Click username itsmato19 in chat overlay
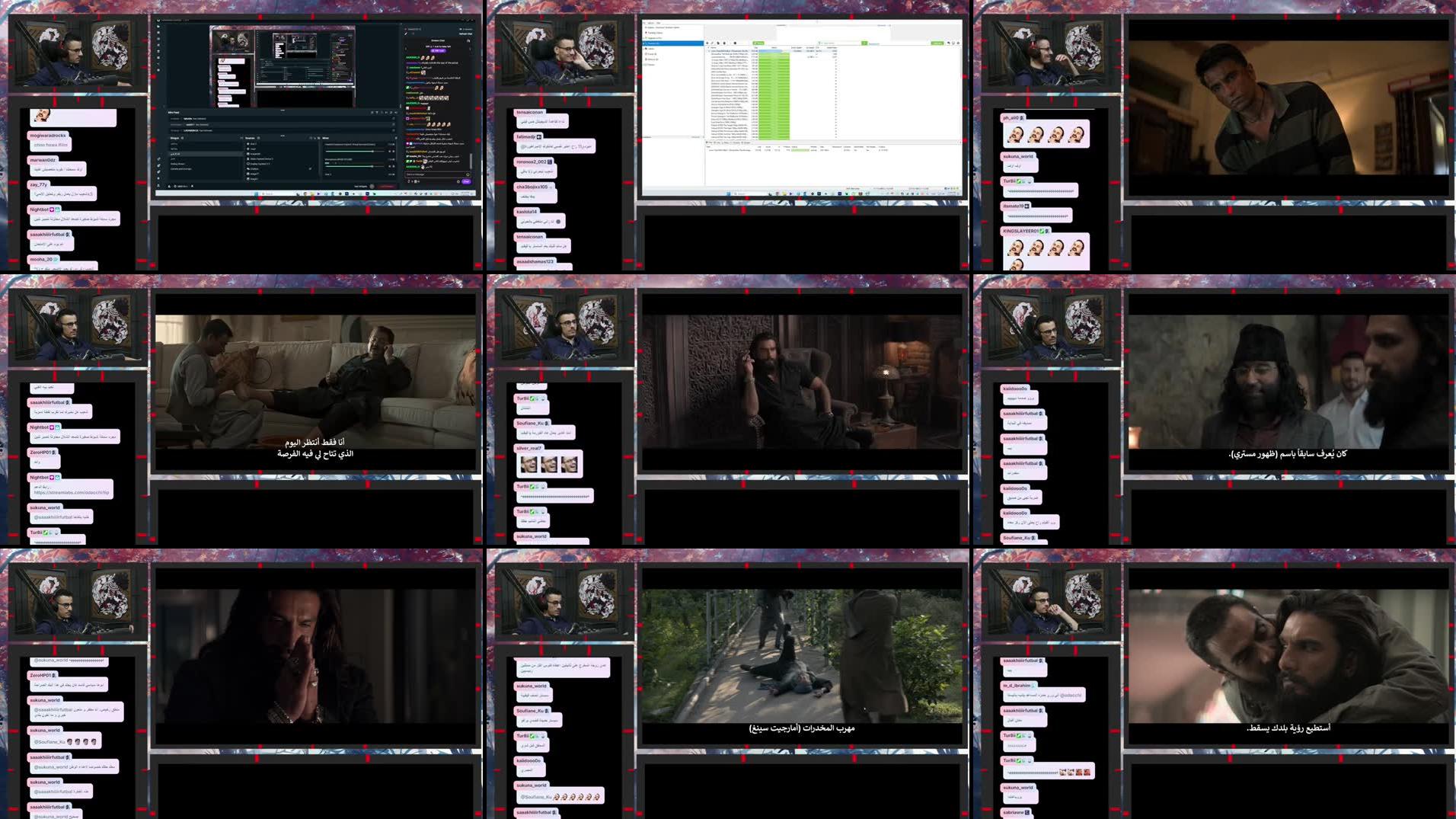This screenshot has width=1456, height=819. (x=1013, y=206)
